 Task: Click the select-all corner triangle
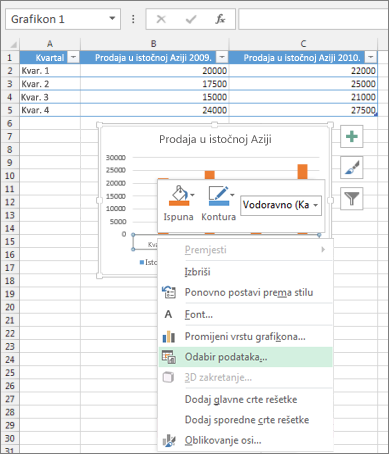pyautogui.click(x=14, y=44)
